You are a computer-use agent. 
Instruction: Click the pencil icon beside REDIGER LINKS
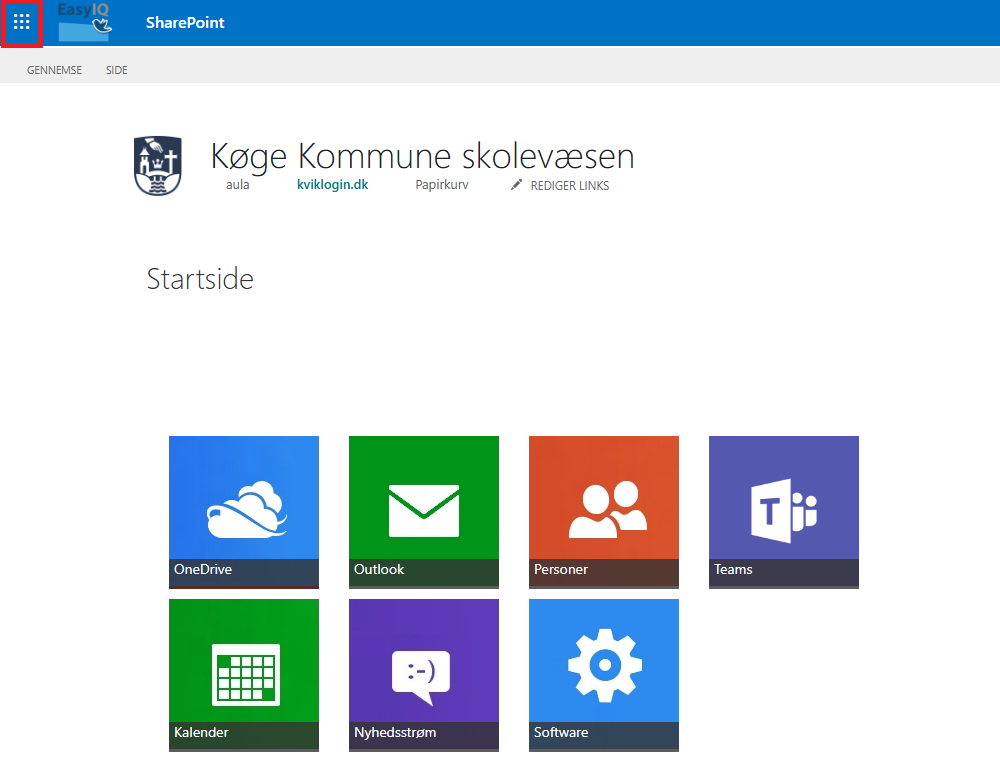[516, 185]
